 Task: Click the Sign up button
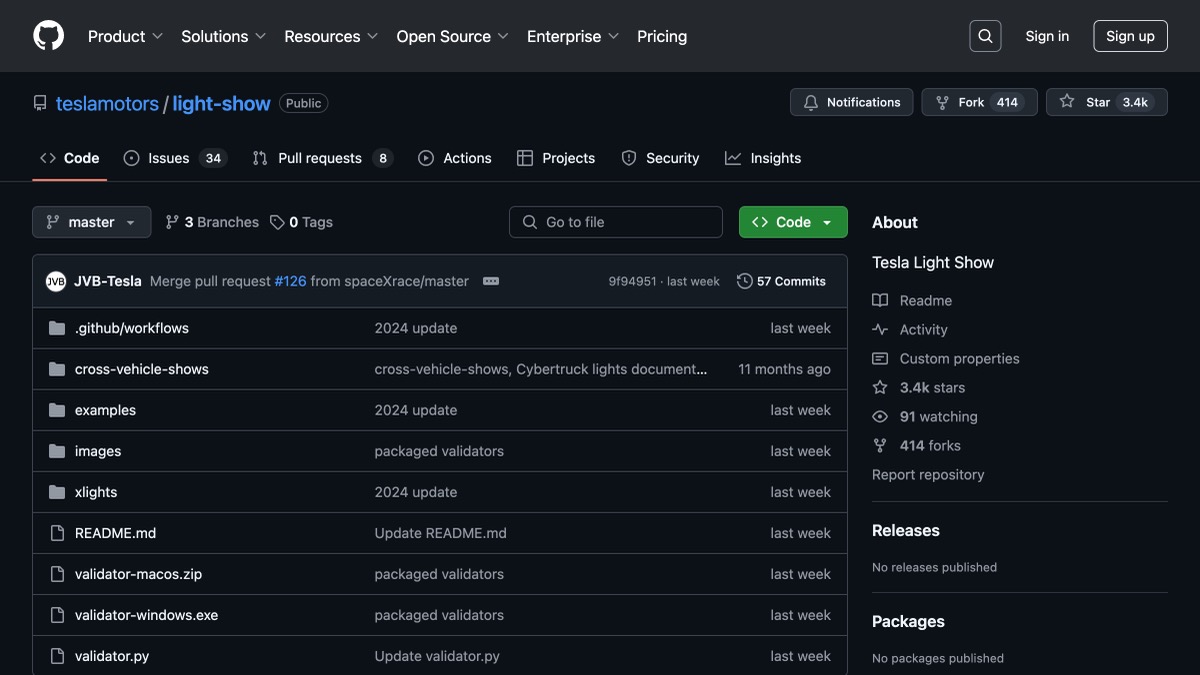(x=1130, y=36)
